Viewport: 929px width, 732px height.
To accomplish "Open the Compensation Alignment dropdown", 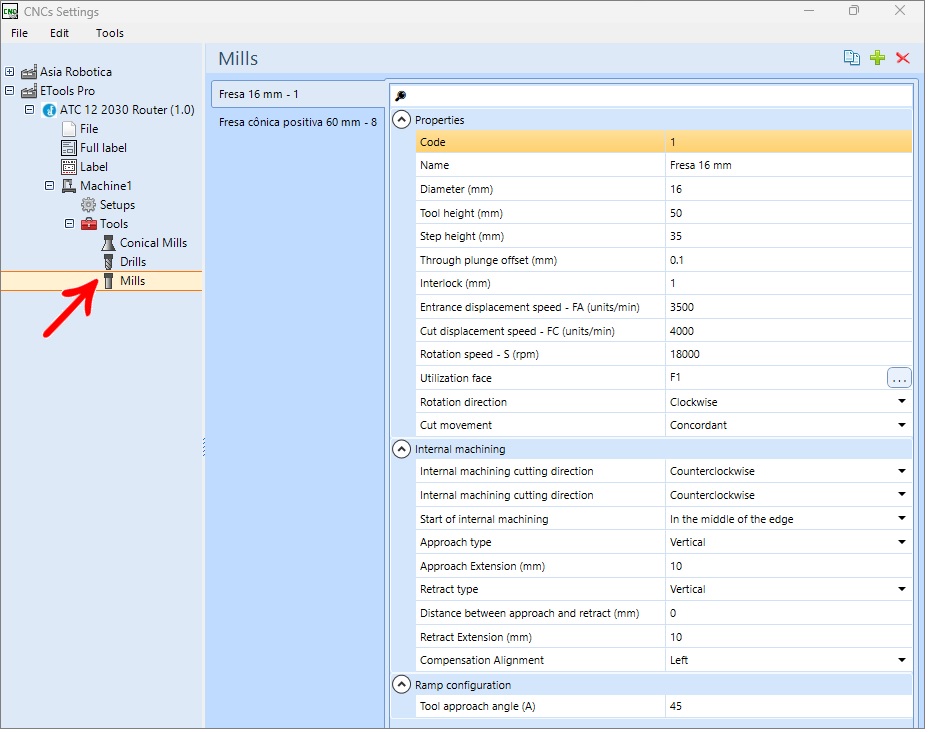I will pos(901,660).
